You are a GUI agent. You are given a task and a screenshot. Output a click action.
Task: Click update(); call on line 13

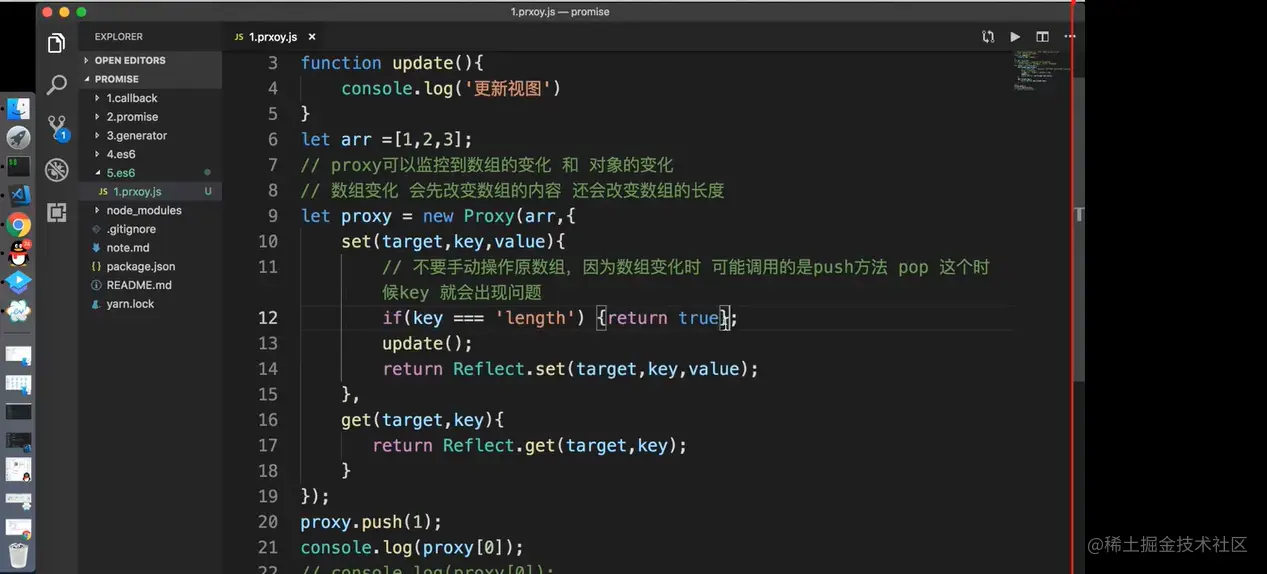tap(427, 344)
